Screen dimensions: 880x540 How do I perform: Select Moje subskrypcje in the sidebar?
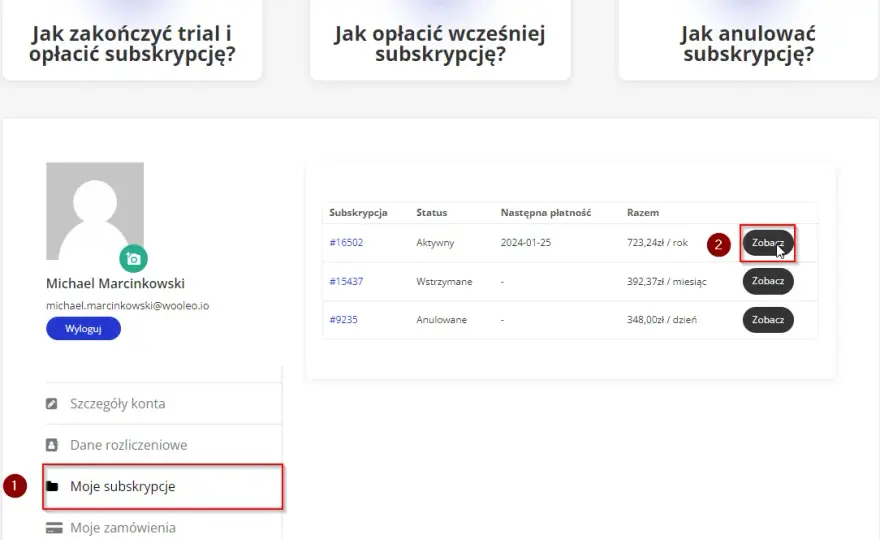coord(163,487)
